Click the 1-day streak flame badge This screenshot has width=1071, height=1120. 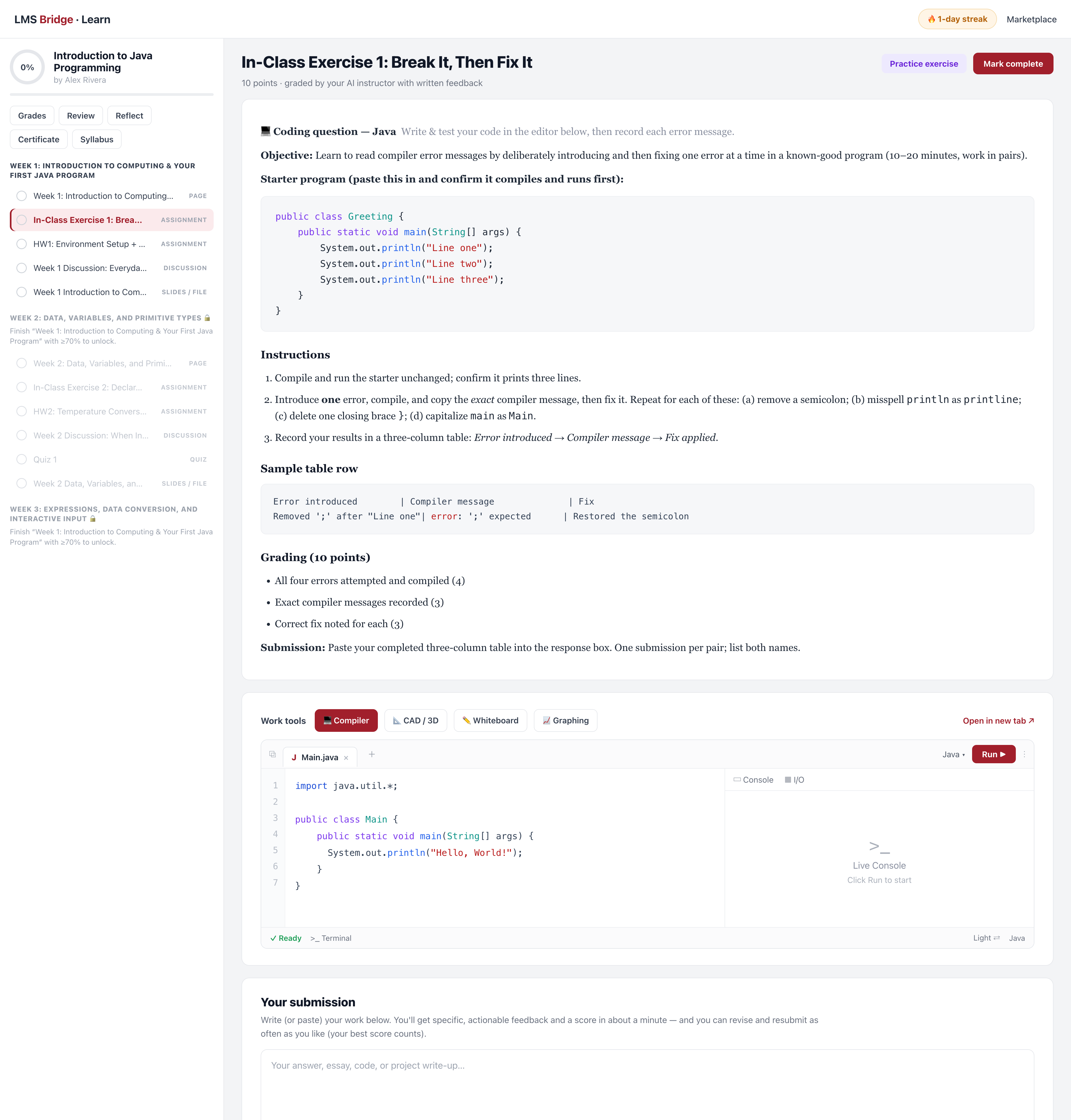coord(957,19)
